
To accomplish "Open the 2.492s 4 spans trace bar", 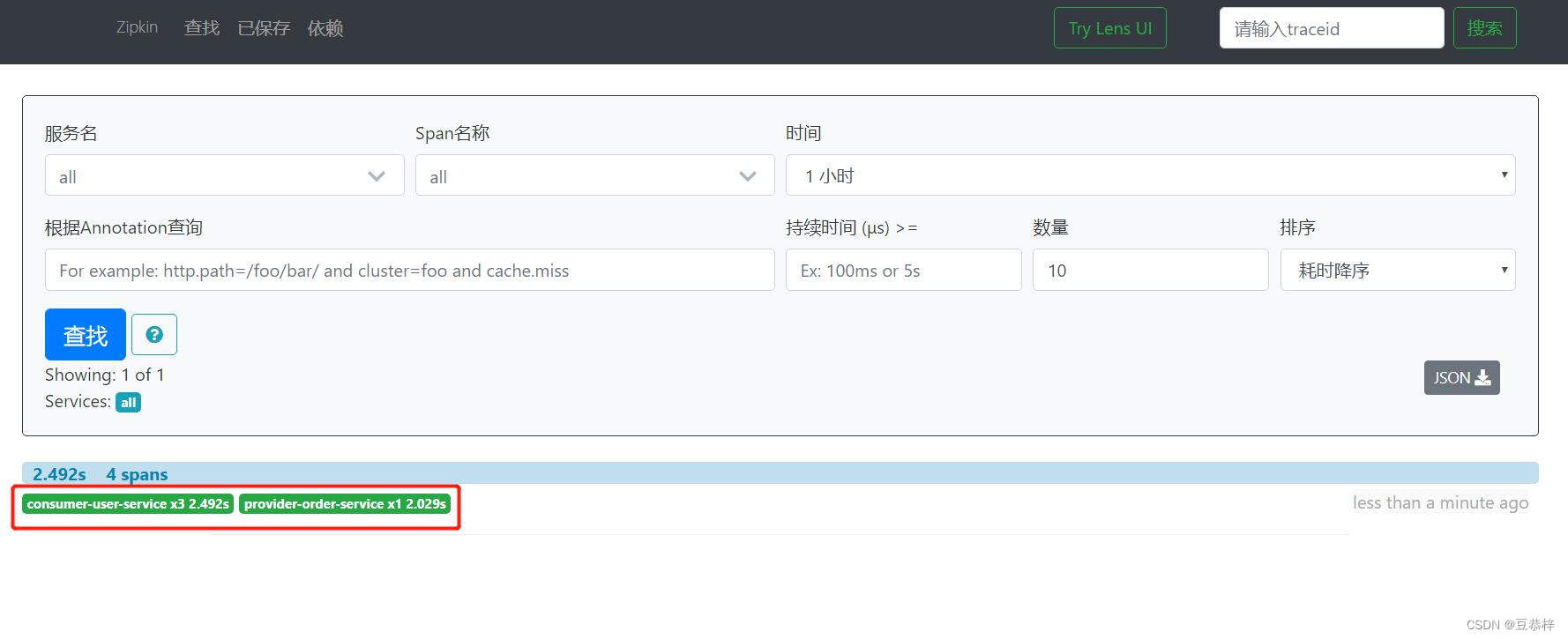I will coord(780,473).
